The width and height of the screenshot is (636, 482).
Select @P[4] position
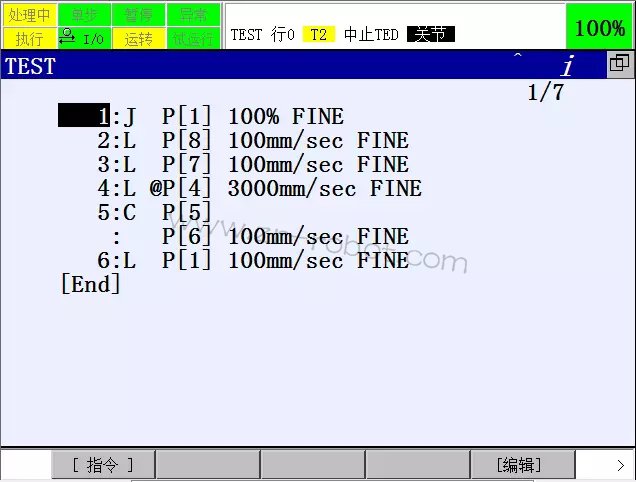coord(180,188)
